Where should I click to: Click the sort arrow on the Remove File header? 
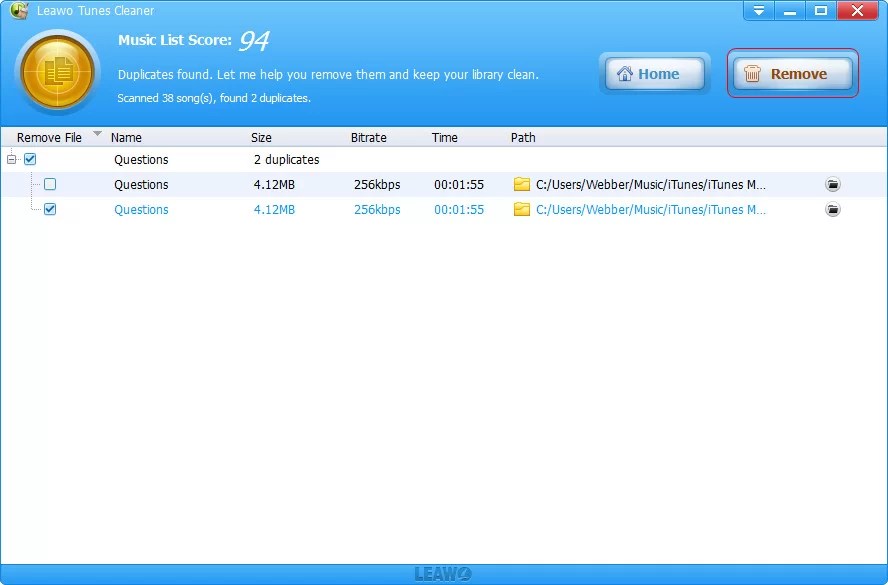pyautogui.click(x=97, y=133)
